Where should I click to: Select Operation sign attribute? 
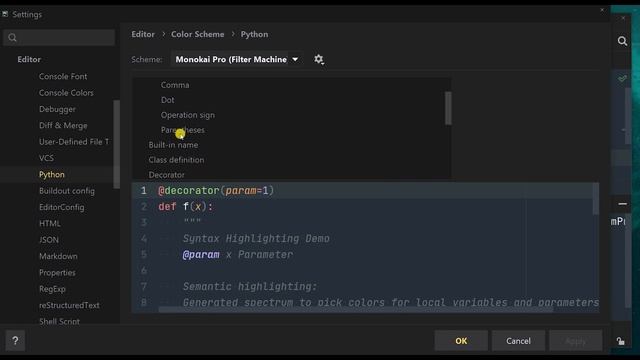point(188,115)
